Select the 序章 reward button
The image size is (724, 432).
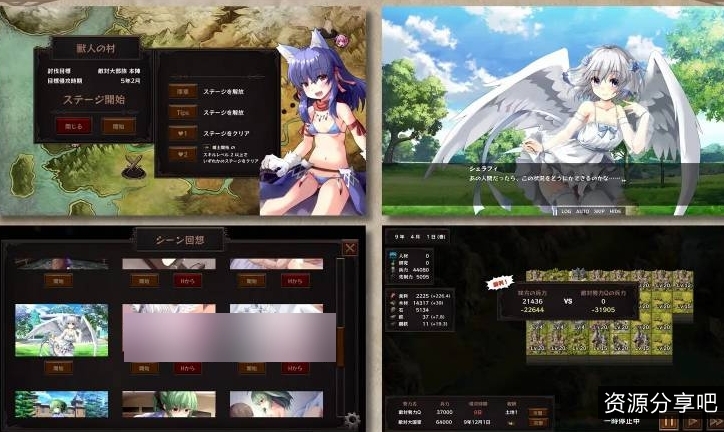point(183,91)
